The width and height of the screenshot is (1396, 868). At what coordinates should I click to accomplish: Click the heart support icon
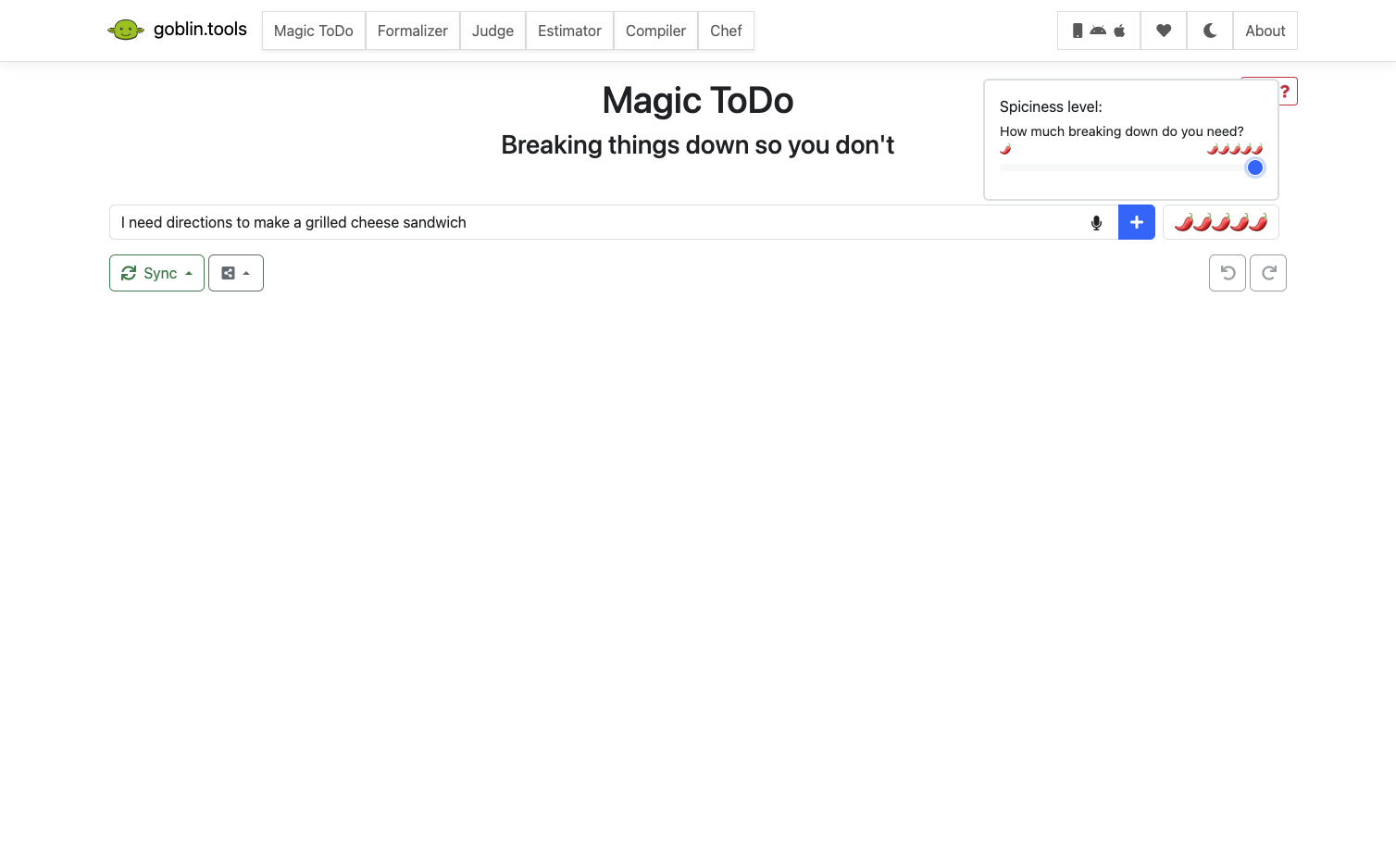pos(1164,31)
